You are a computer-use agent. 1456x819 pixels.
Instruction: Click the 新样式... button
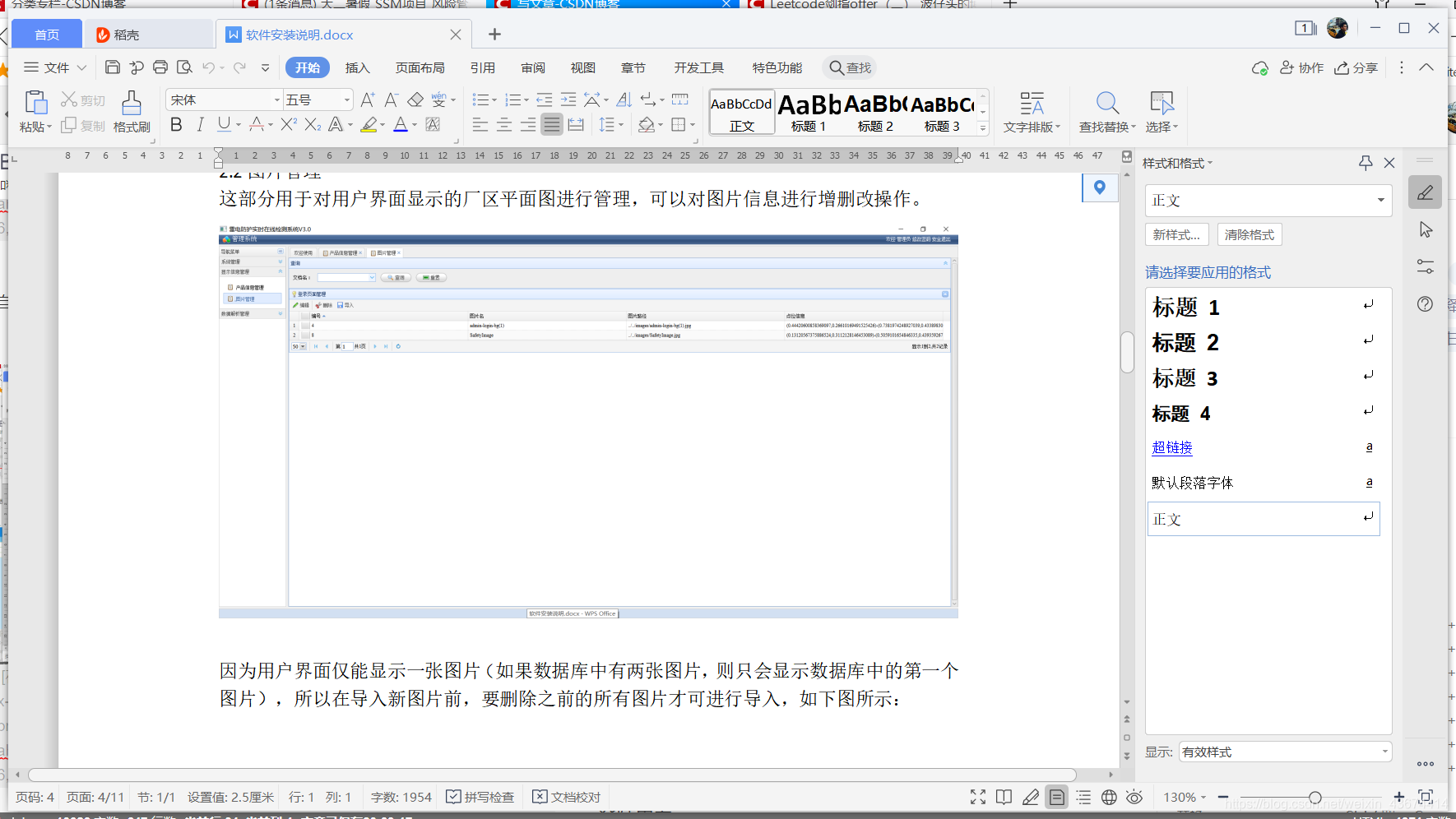coord(1177,234)
